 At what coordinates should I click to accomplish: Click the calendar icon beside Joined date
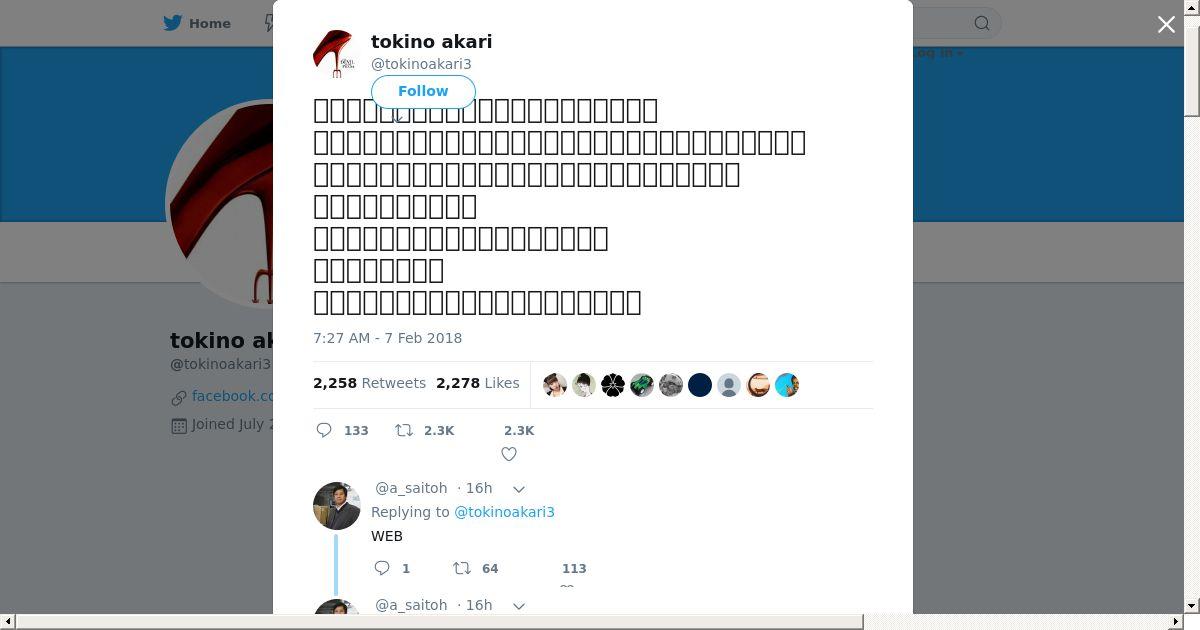(x=179, y=425)
